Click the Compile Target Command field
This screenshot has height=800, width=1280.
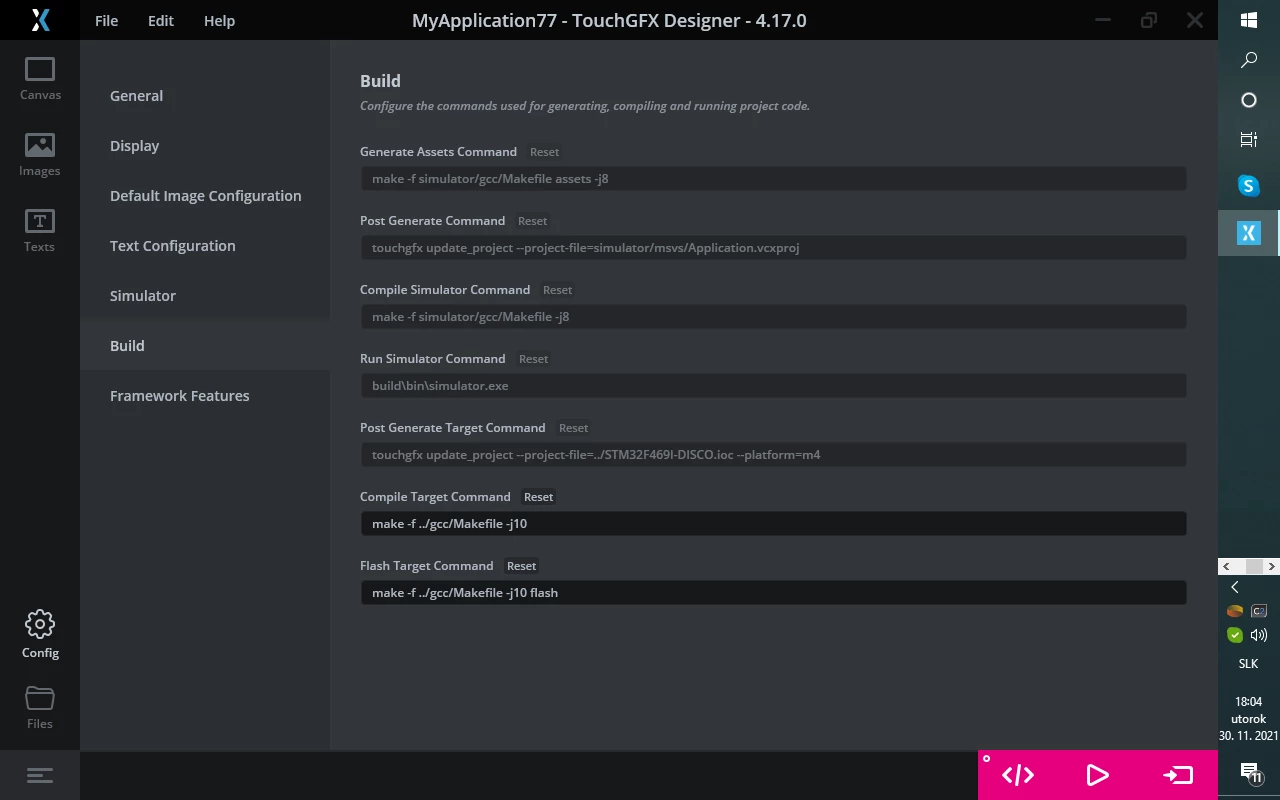click(773, 524)
